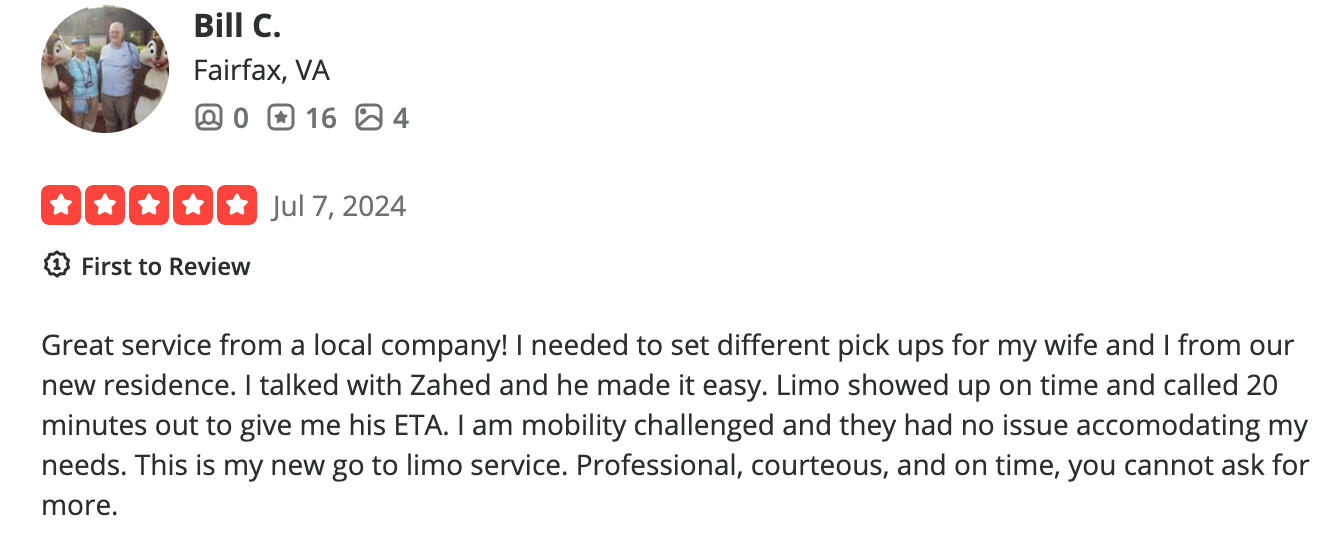Click the First to Review label
The height and width of the screenshot is (540, 1332).
[x=165, y=266]
